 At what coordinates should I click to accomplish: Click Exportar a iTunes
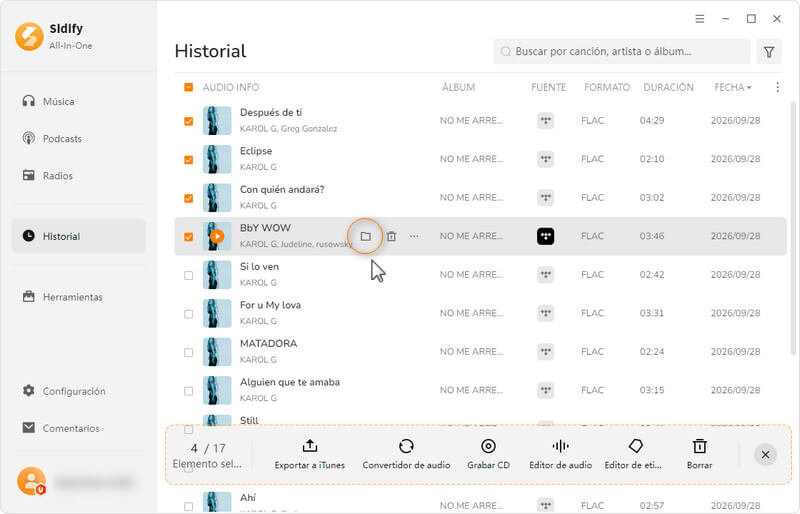pos(309,454)
